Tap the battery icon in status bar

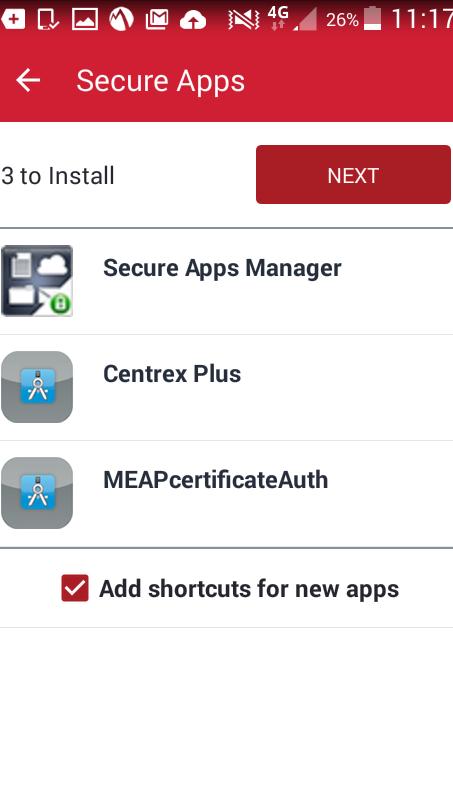coord(372,19)
